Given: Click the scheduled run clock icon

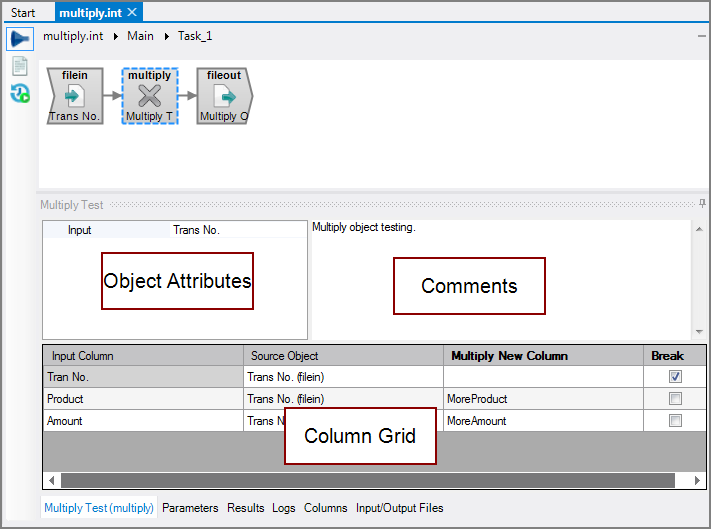Looking at the screenshot, I should 20,94.
